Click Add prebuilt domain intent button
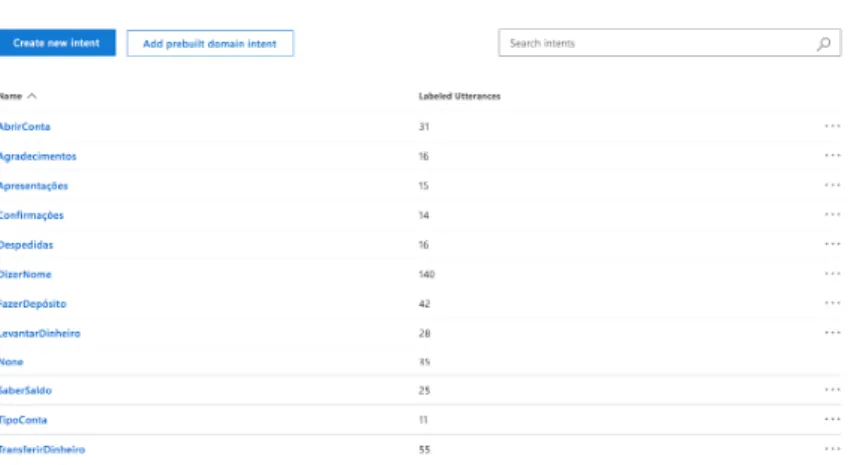848x465 pixels. [x=210, y=44]
